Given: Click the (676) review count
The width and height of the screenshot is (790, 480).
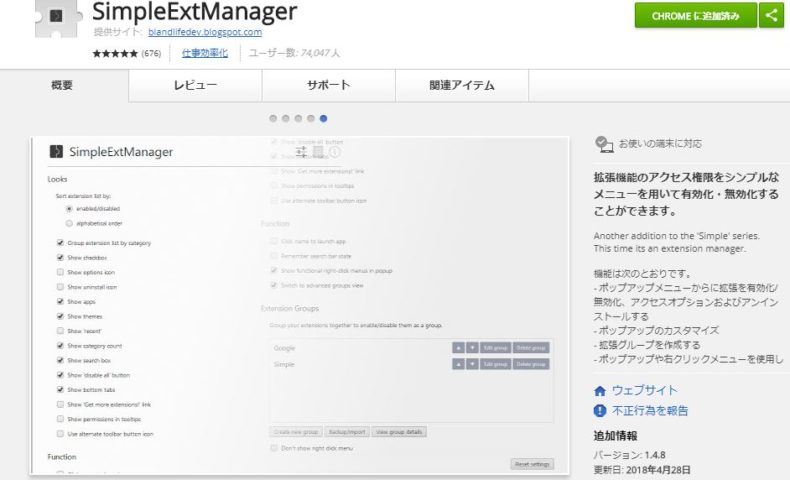Looking at the screenshot, I should (151, 53).
